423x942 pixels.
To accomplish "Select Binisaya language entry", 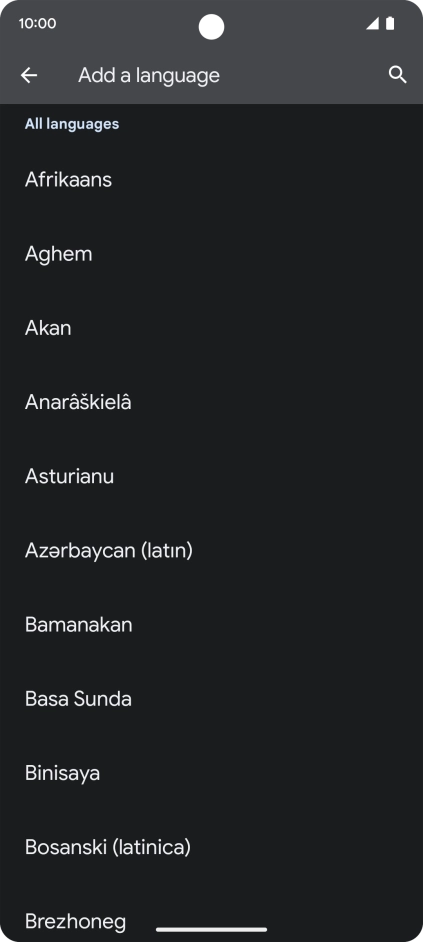I will pos(212,773).
